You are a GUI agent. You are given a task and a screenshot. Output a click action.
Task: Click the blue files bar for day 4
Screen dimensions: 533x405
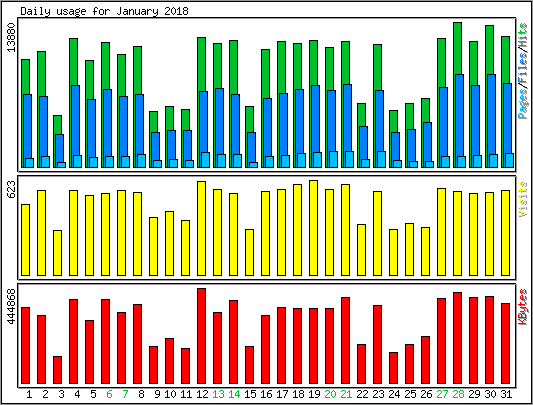coord(75,120)
